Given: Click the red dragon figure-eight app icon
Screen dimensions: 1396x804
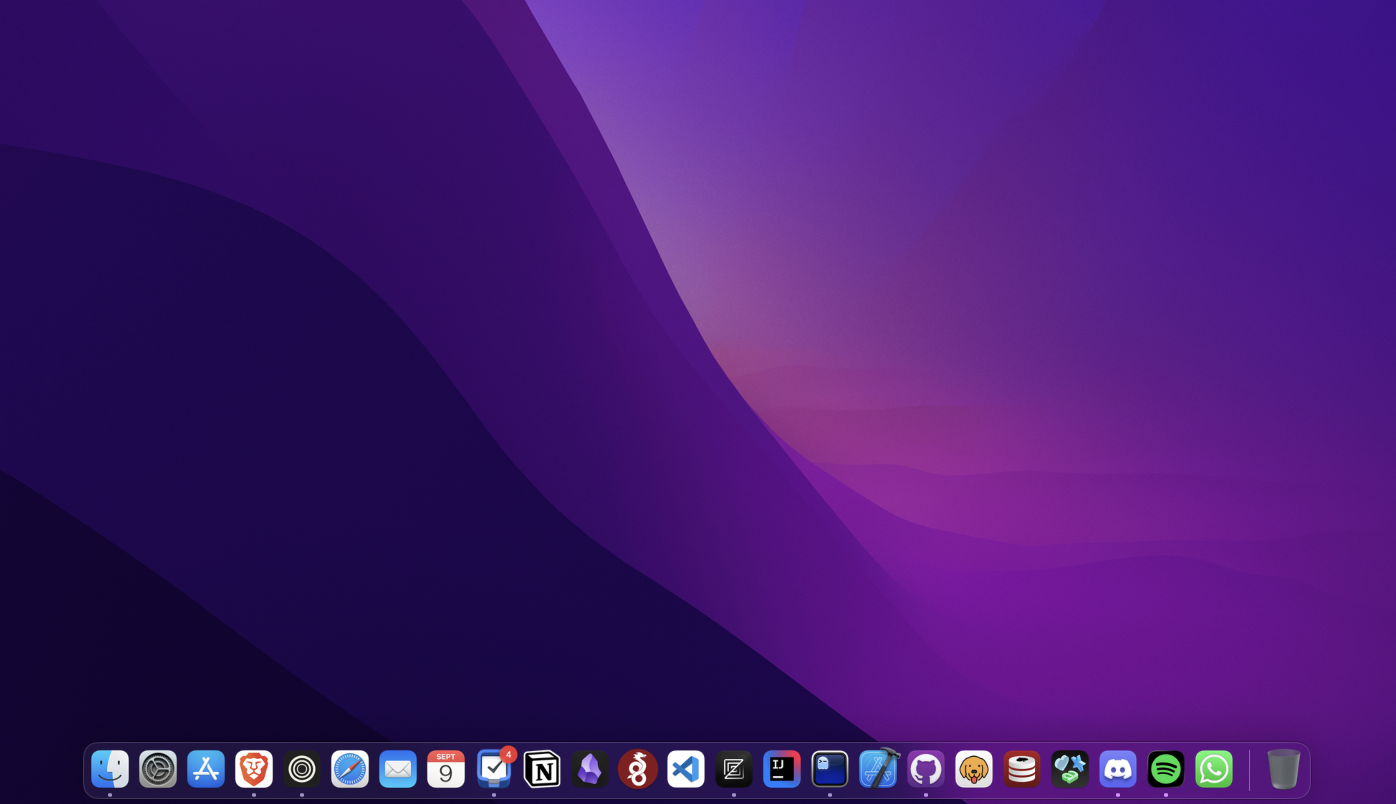Looking at the screenshot, I should [x=638, y=769].
